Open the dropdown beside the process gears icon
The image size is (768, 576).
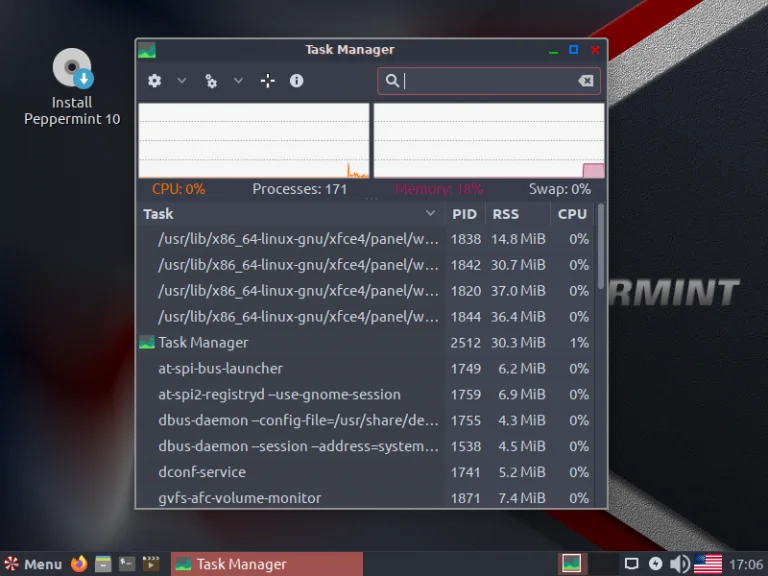[238, 81]
